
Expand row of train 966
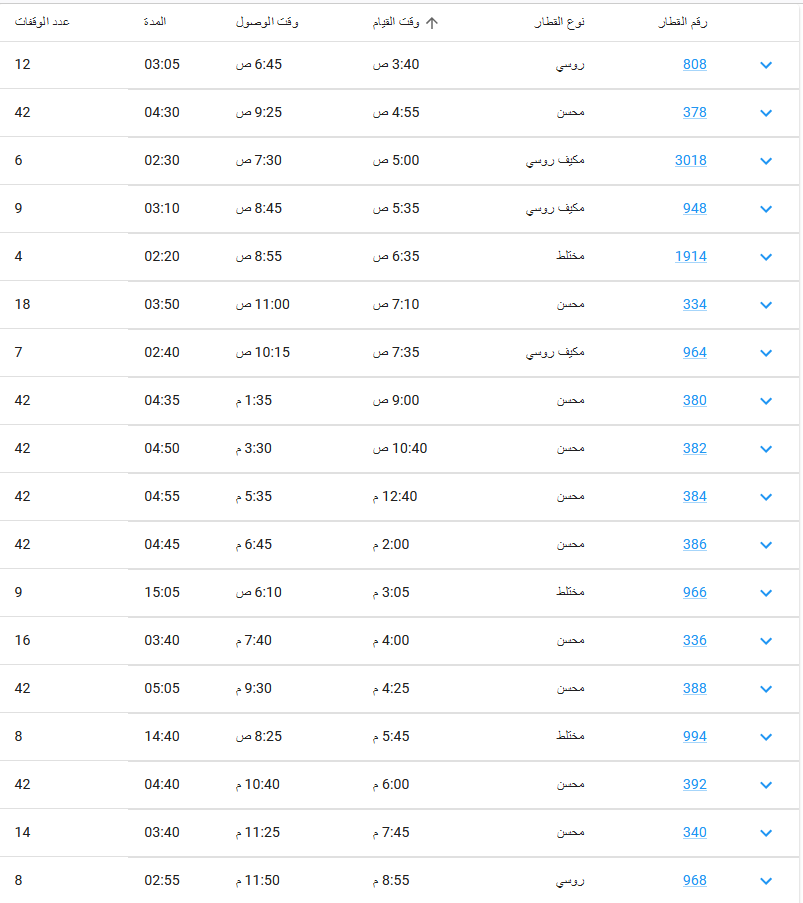click(x=766, y=593)
